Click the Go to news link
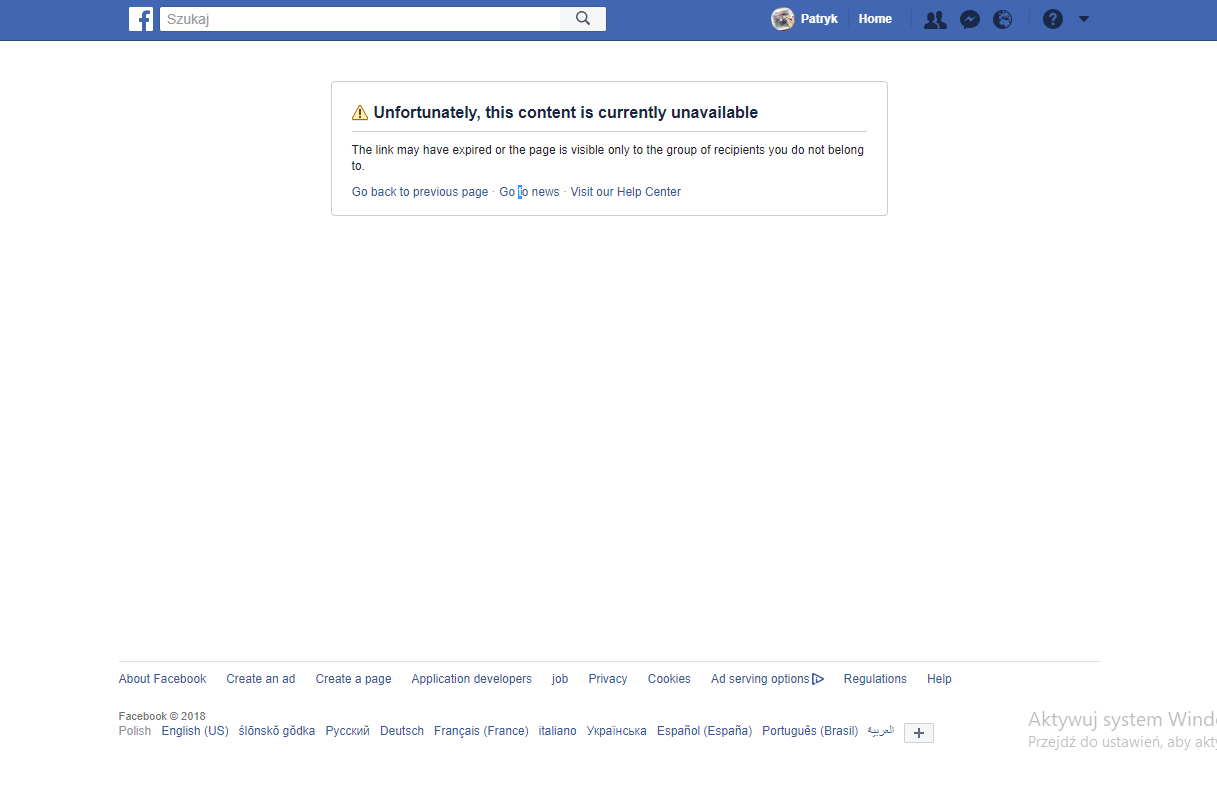1217x792 pixels. (529, 192)
